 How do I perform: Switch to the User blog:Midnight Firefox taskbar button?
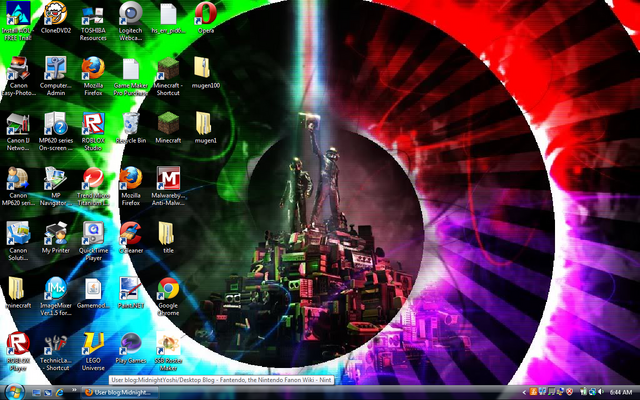click(x=120, y=393)
